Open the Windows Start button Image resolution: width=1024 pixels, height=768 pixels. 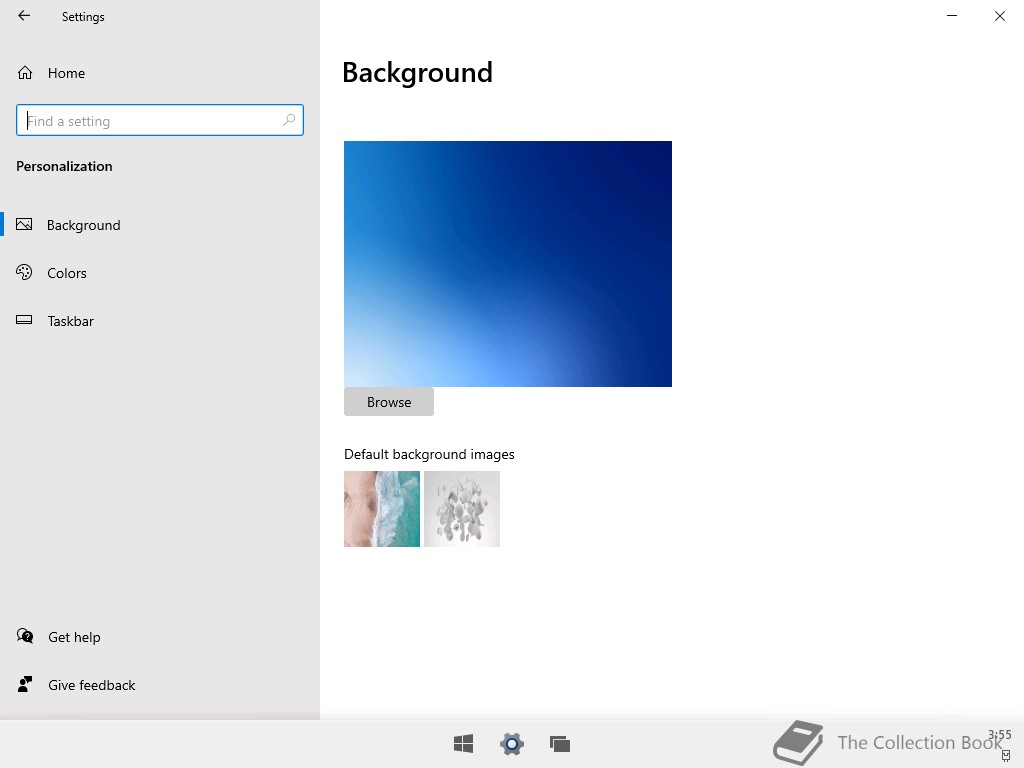click(x=464, y=743)
